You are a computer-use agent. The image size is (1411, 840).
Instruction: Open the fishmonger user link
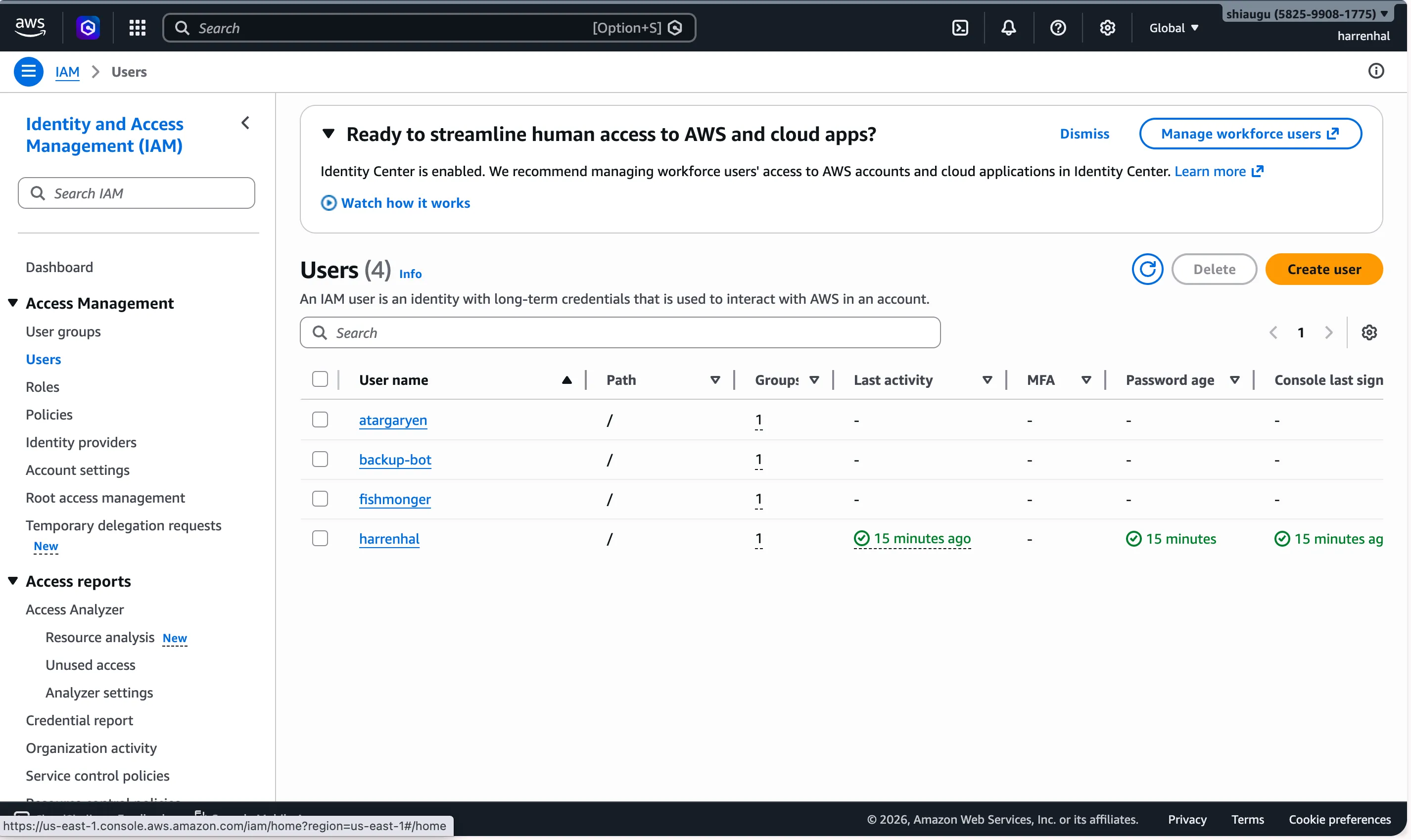tap(395, 499)
